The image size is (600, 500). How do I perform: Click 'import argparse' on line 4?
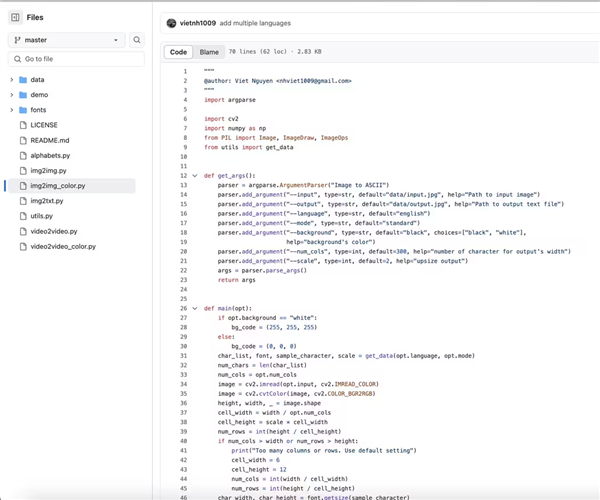pos(230,100)
